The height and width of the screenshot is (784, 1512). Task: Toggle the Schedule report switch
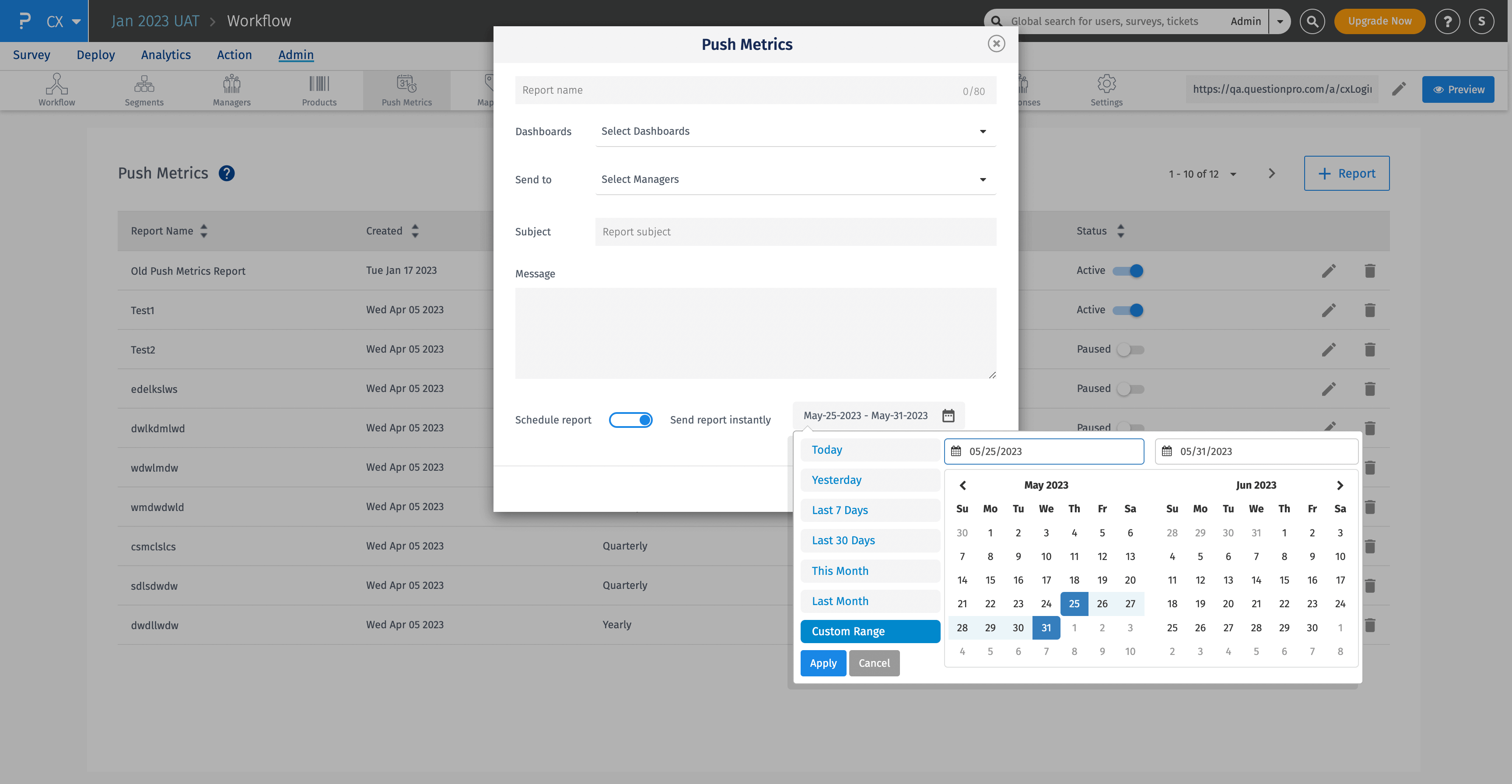pyautogui.click(x=630, y=420)
